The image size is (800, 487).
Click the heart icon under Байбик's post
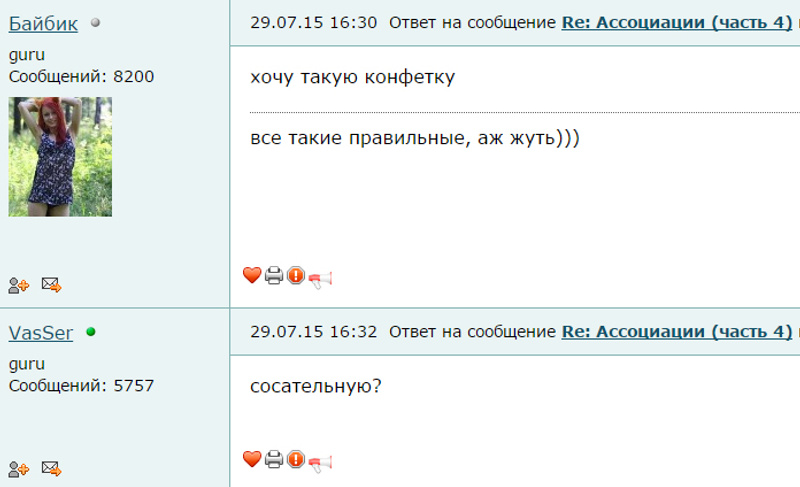point(252,275)
